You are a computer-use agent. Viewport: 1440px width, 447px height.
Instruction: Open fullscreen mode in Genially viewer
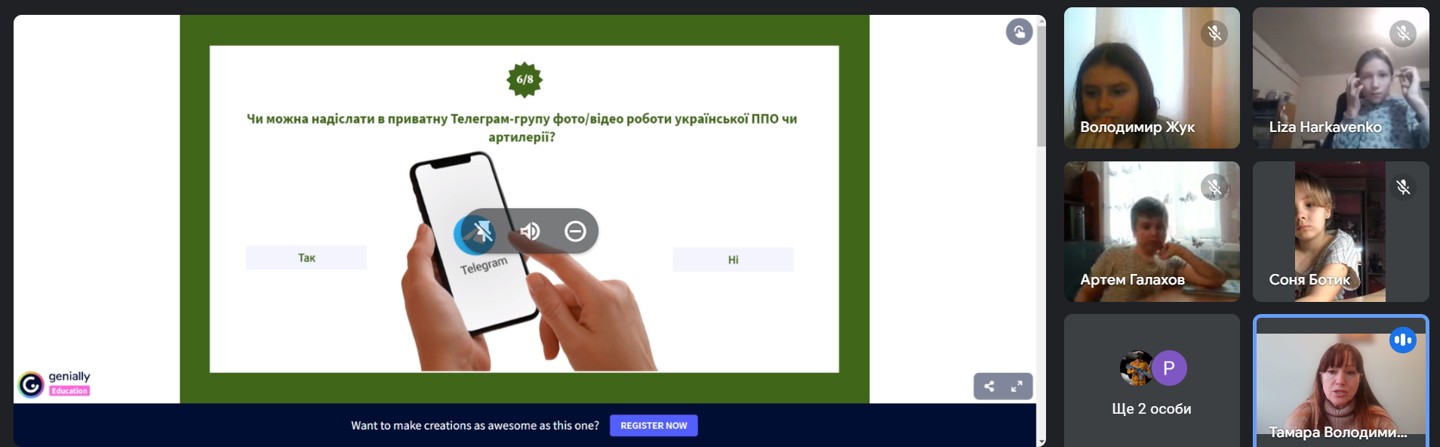(x=1017, y=386)
